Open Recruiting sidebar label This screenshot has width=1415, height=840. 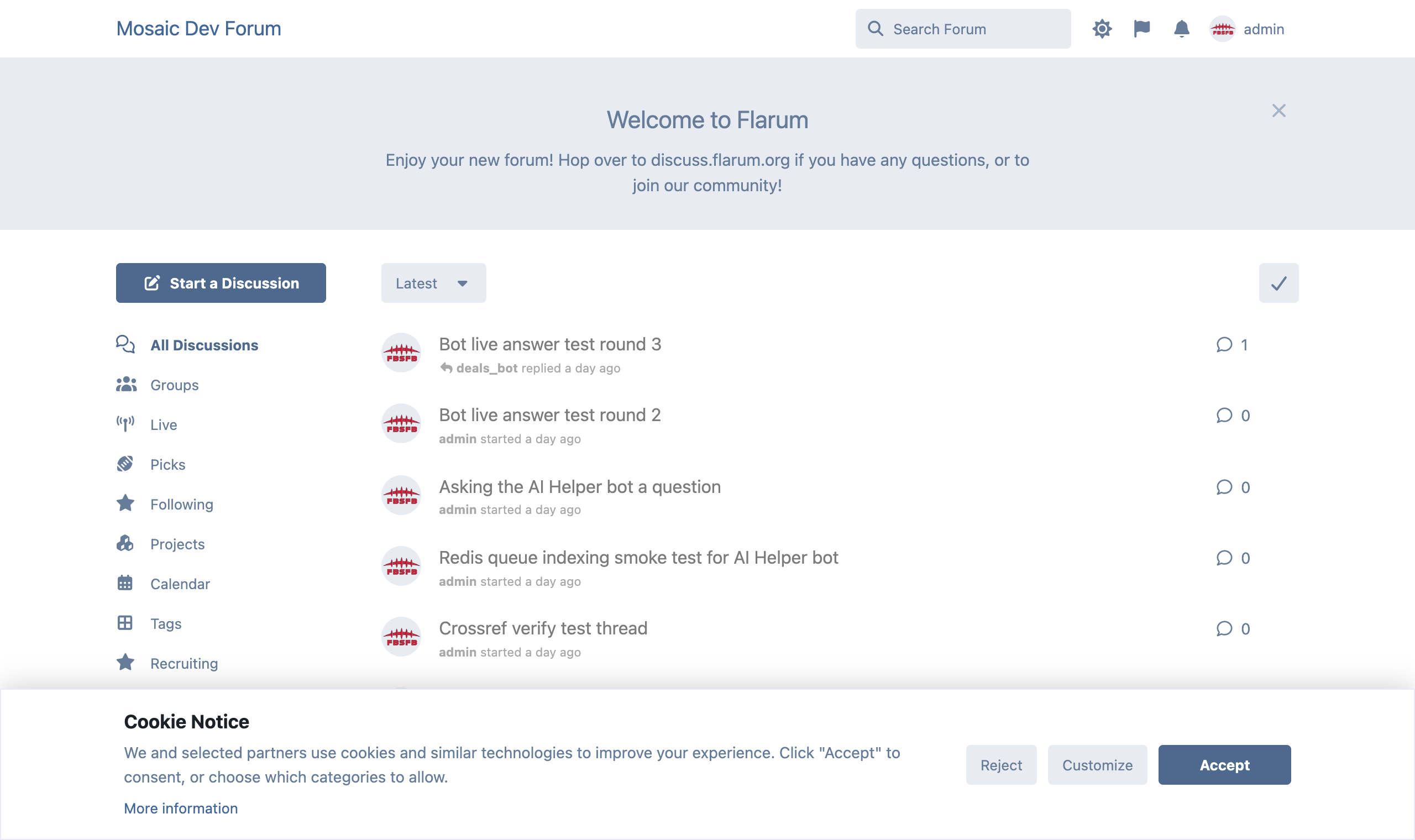184,663
